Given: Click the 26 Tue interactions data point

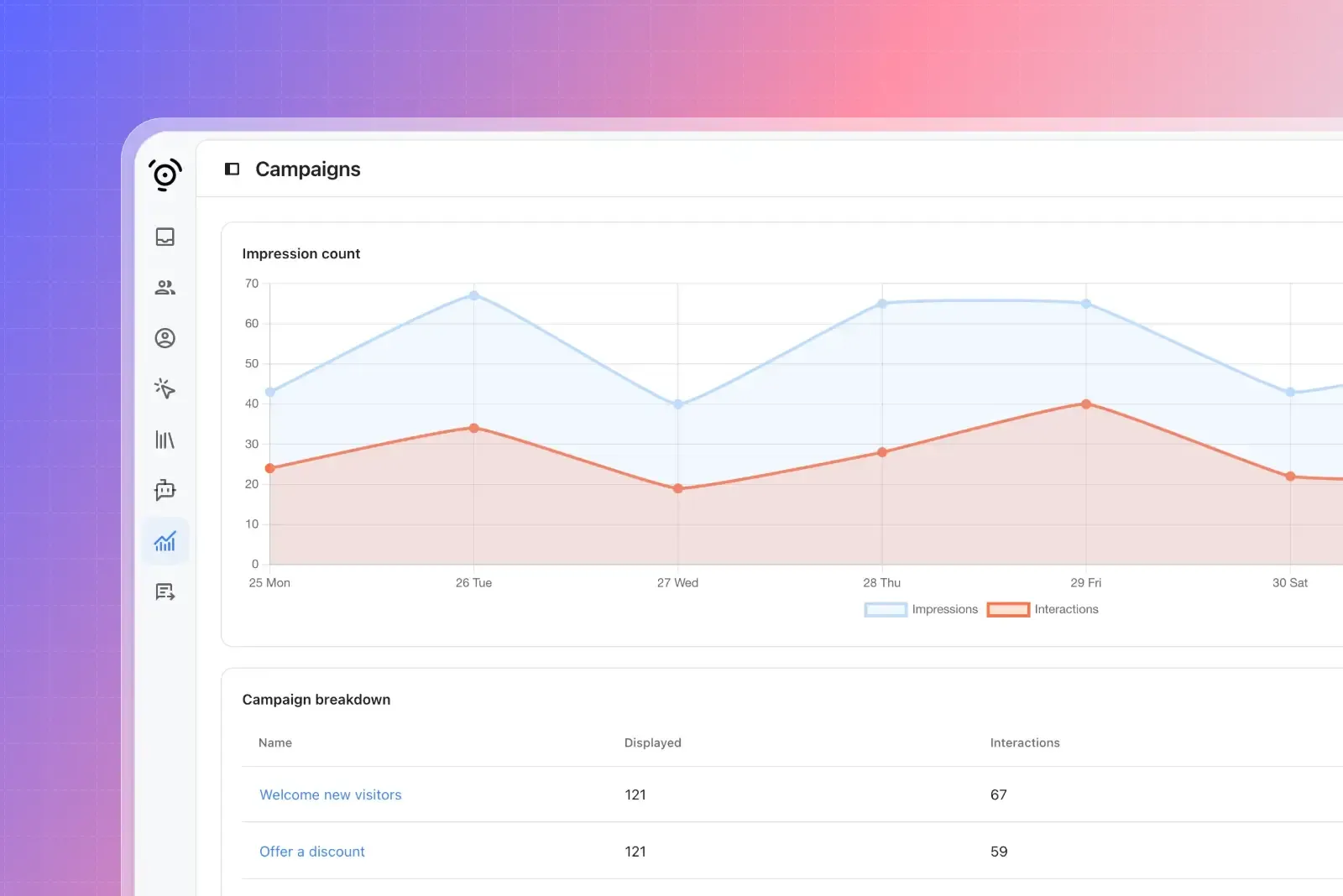Looking at the screenshot, I should (474, 428).
